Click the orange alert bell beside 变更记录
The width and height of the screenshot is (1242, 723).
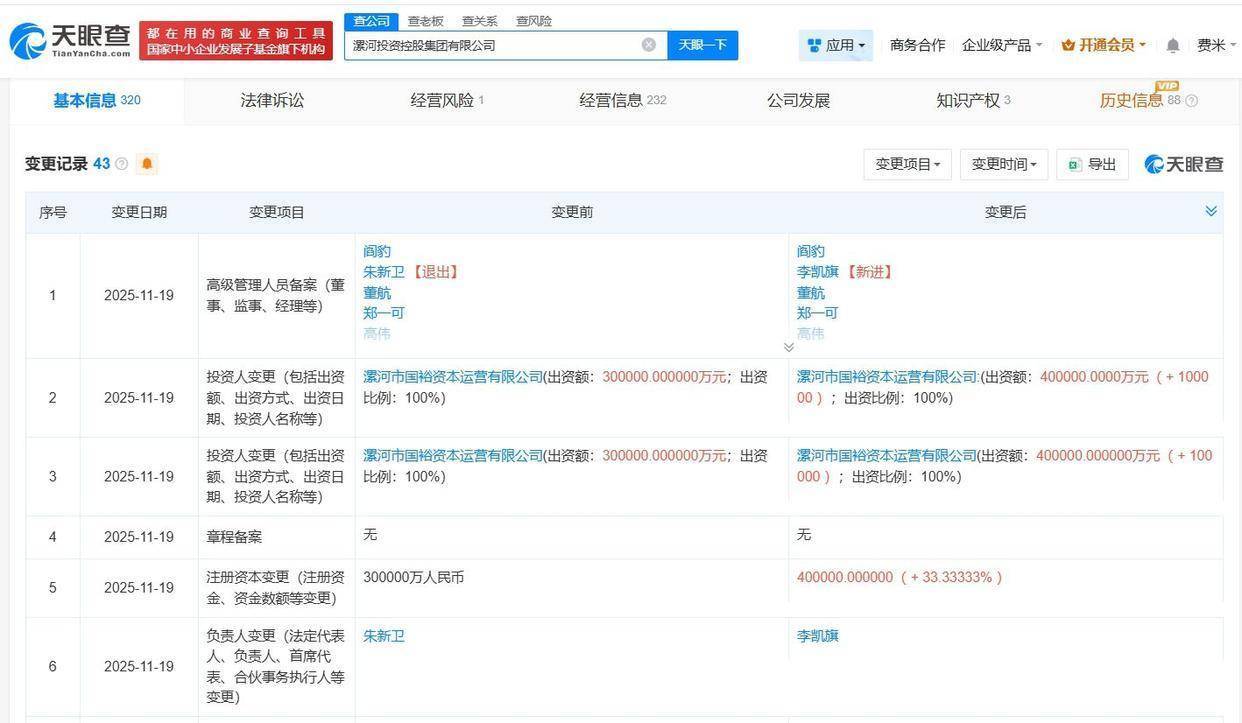pyautogui.click(x=147, y=164)
